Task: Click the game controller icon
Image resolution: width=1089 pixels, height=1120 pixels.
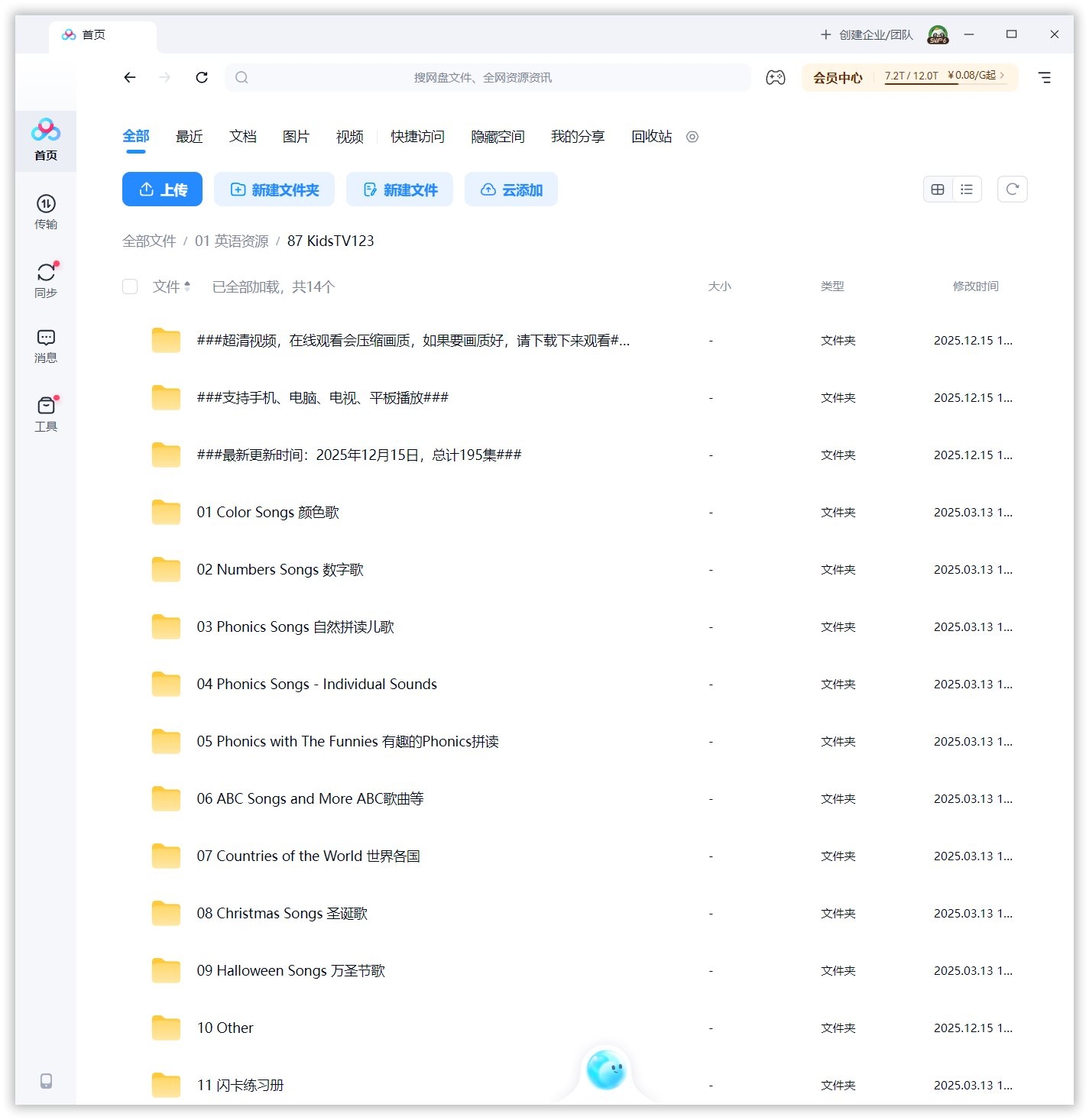Action: 775,77
